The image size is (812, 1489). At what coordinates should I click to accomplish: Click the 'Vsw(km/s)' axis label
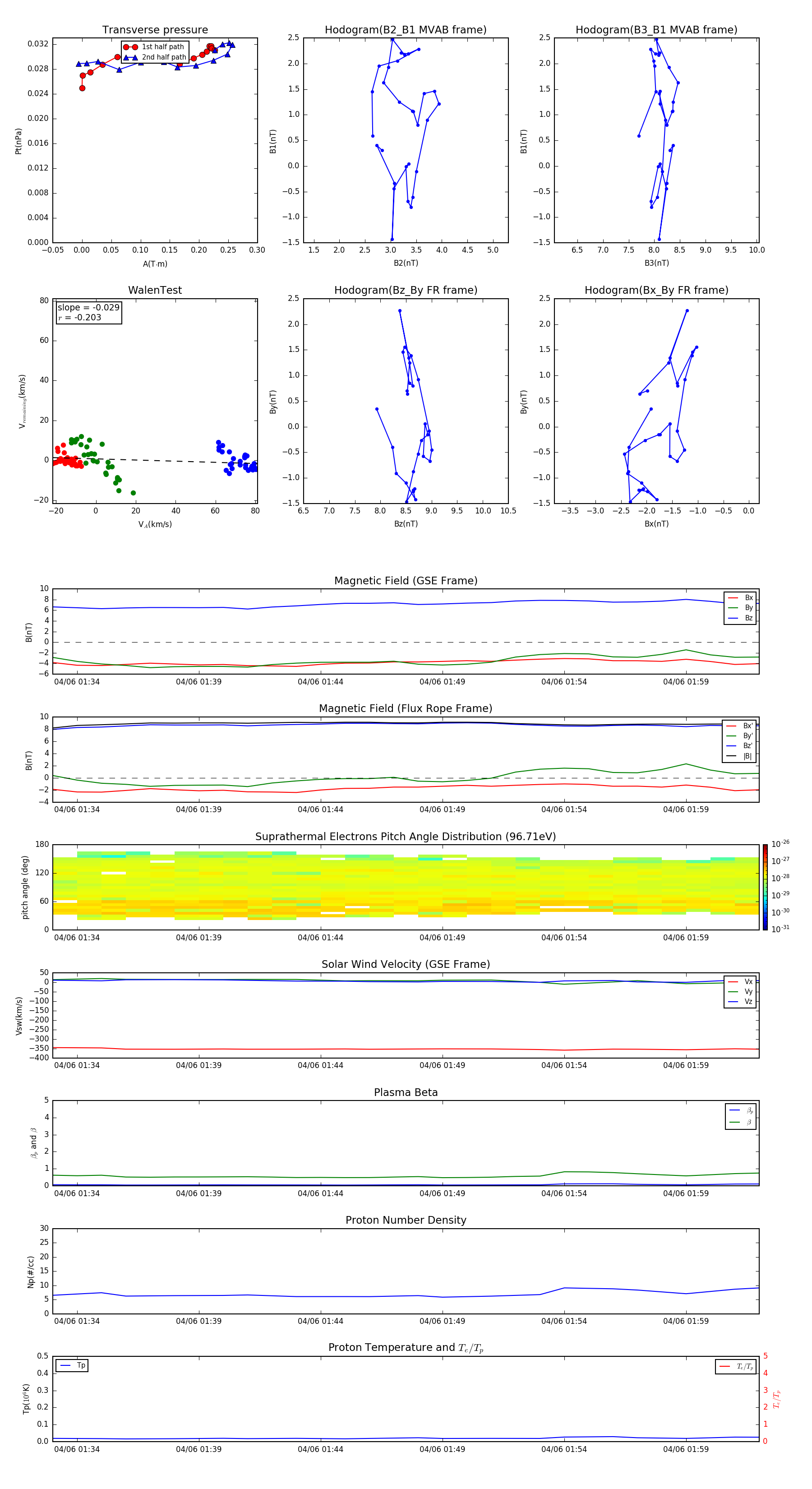tap(19, 1016)
